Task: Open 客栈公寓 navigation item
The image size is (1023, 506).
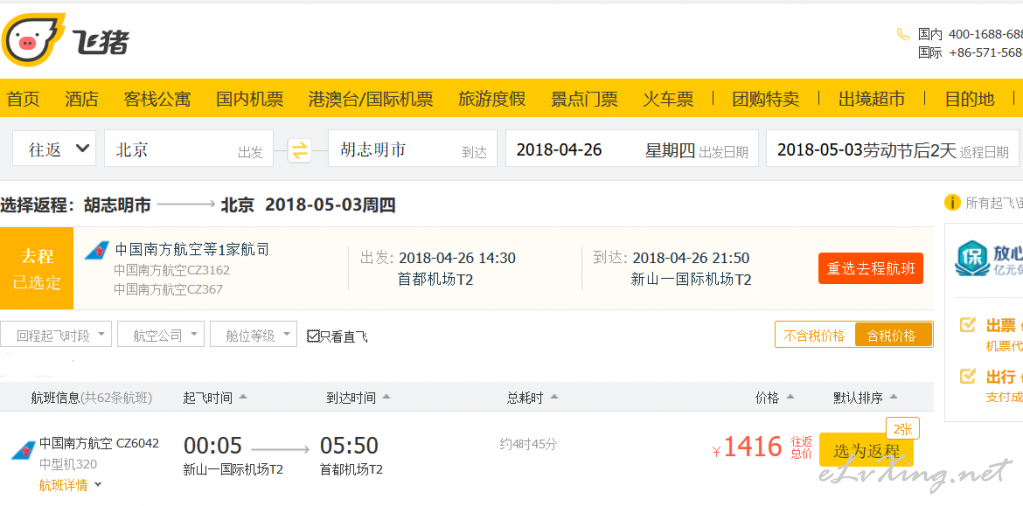Action: pos(157,99)
